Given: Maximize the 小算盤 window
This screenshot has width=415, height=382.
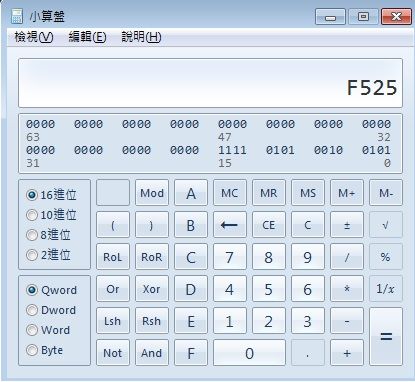Looking at the screenshot, I should click(x=363, y=17).
